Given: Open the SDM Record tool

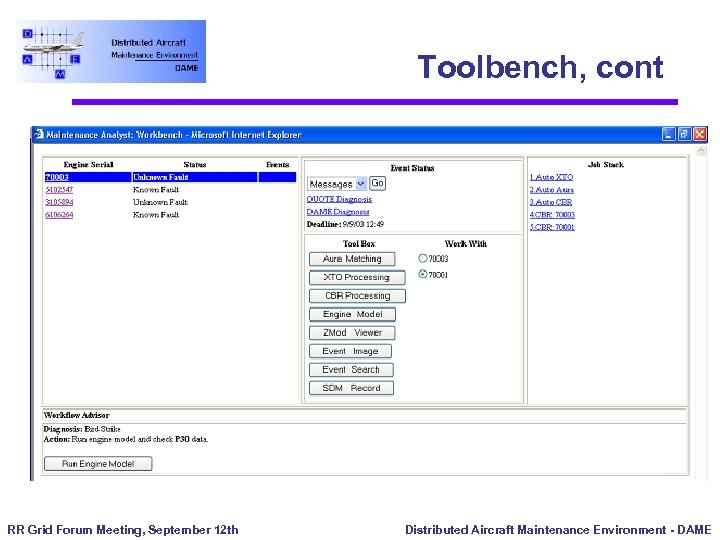Looking at the screenshot, I should [351, 388].
